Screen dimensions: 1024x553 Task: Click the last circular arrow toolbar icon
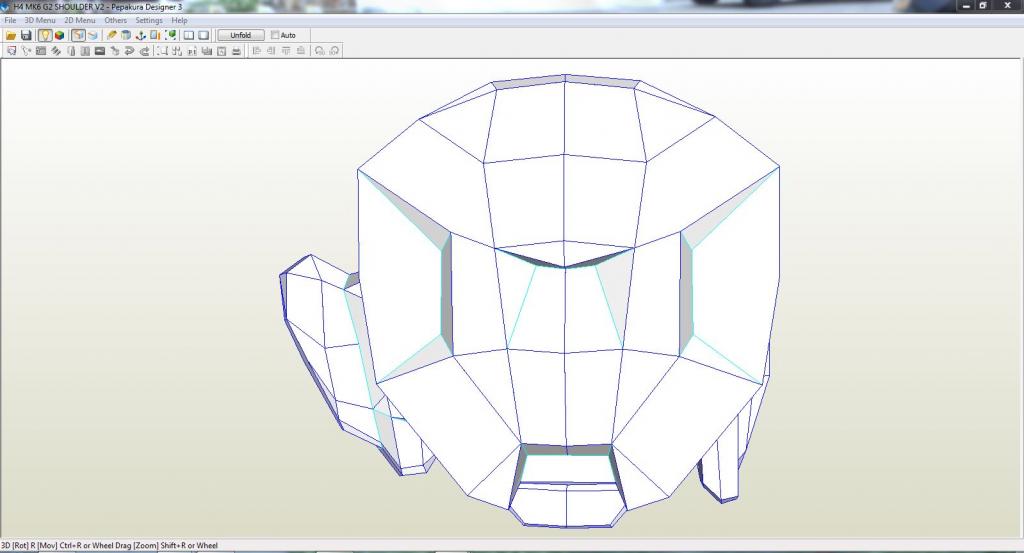(334, 51)
